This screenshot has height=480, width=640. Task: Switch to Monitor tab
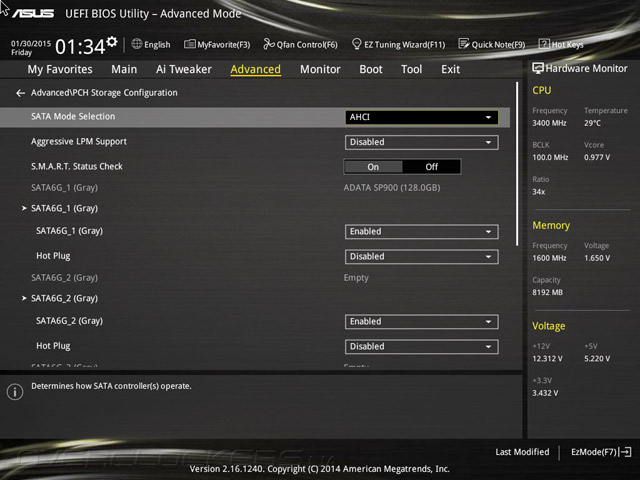[x=320, y=69]
